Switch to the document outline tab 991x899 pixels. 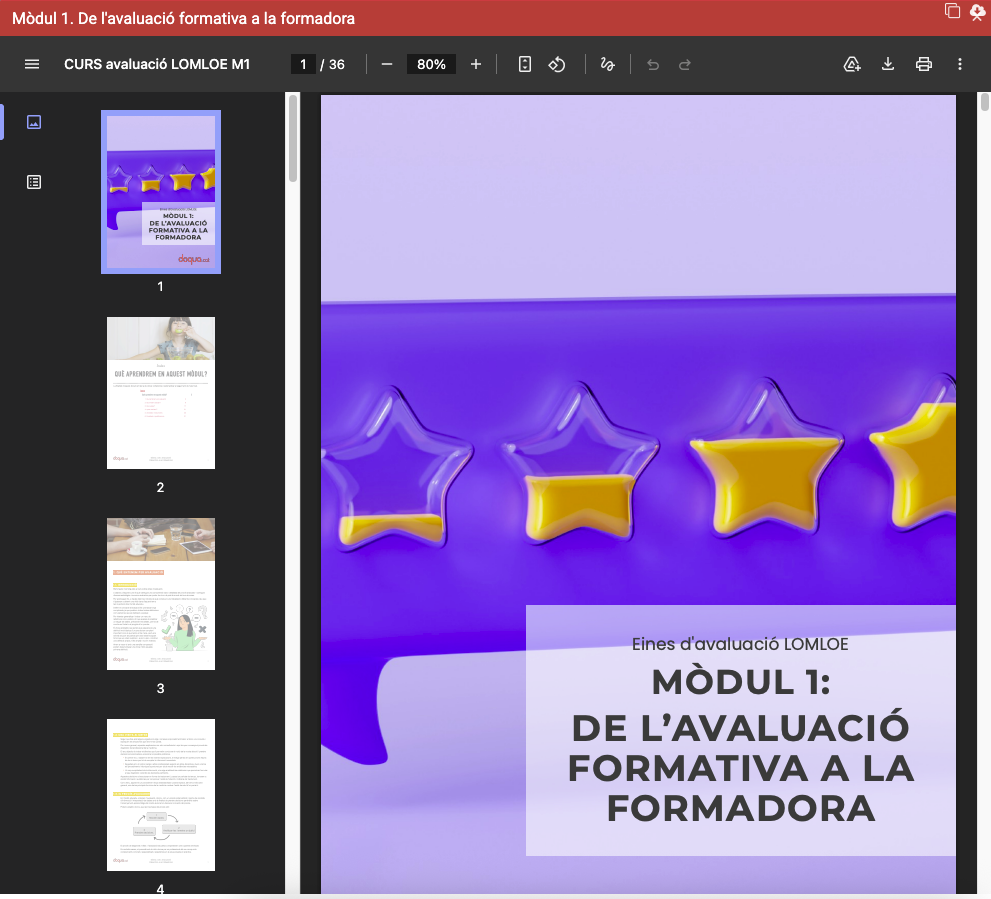click(34, 182)
